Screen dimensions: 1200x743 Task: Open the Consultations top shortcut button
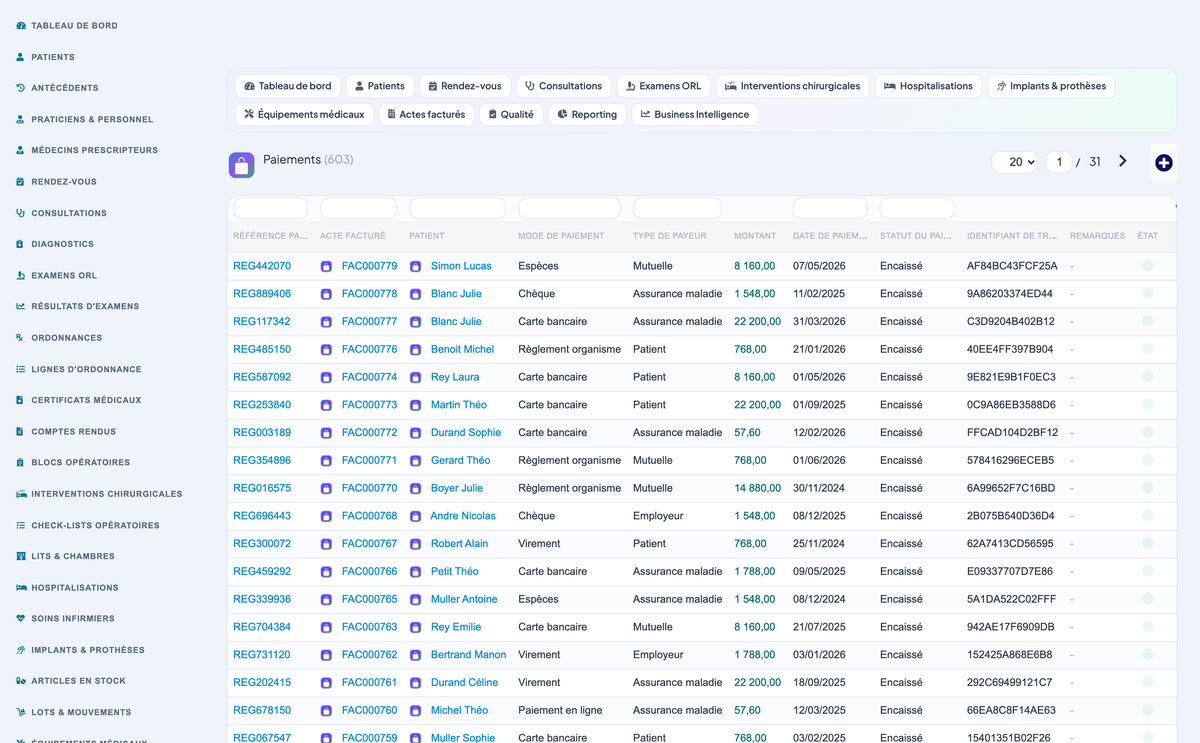pos(564,86)
